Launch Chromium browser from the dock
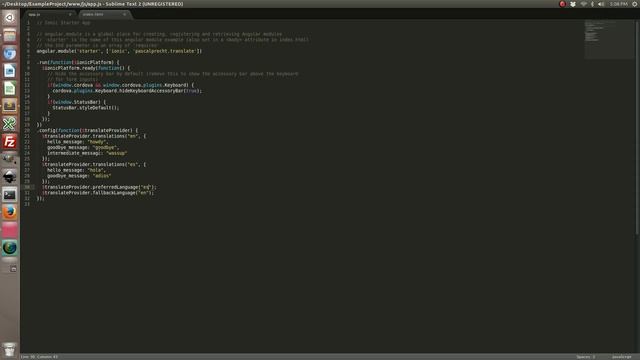Viewport: 640px width, 360px height. tap(9, 53)
